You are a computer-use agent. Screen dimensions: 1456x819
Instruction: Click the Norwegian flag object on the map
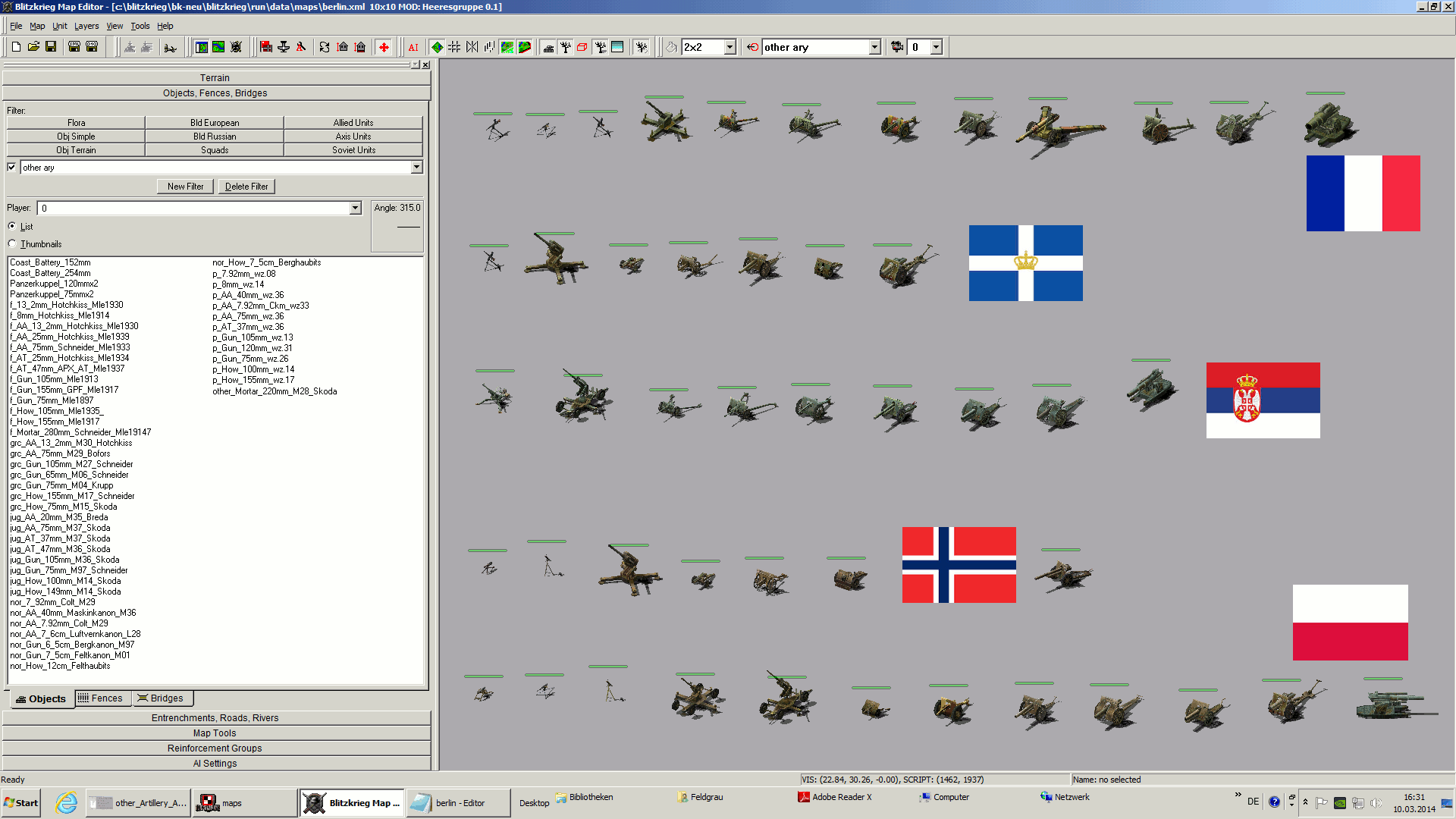(x=959, y=565)
